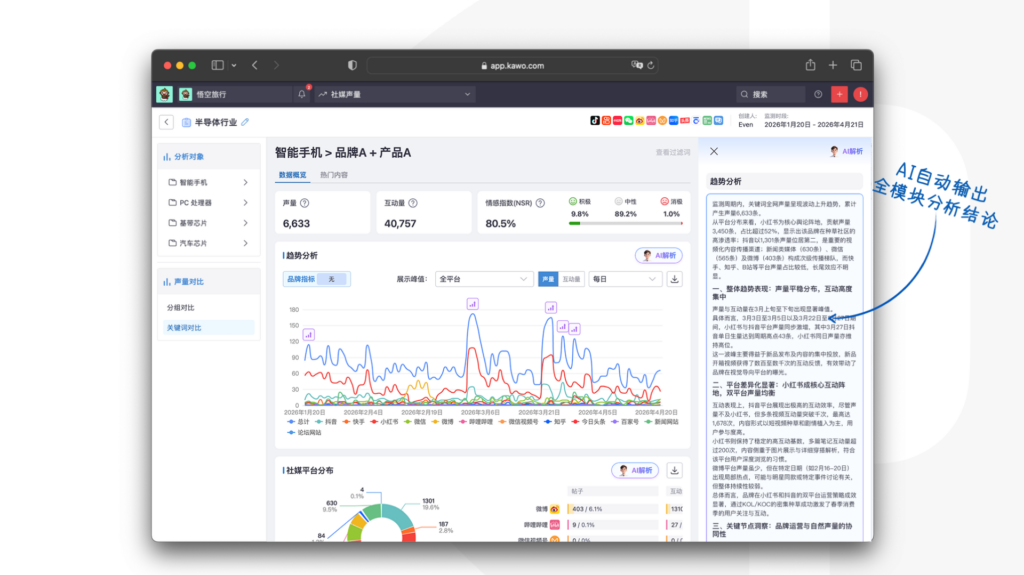Open Safari sidebar options chevron

[x=234, y=65]
